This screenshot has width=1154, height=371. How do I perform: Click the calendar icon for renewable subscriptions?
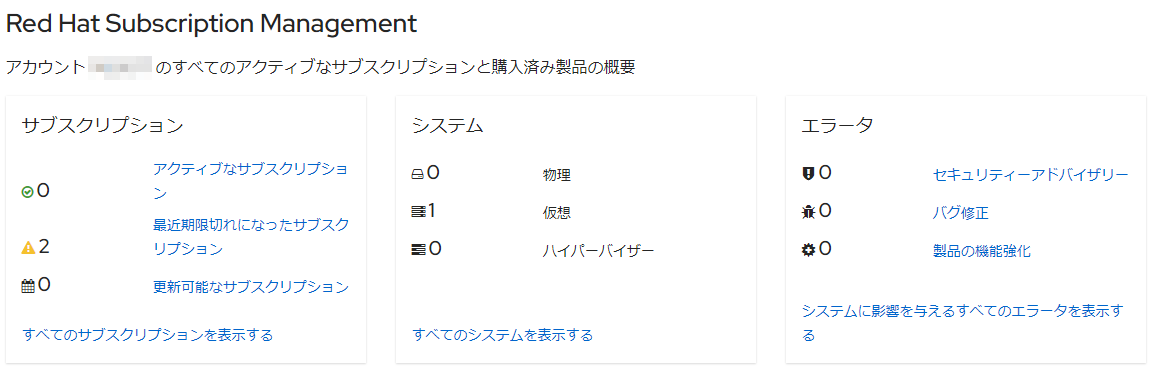pos(28,286)
